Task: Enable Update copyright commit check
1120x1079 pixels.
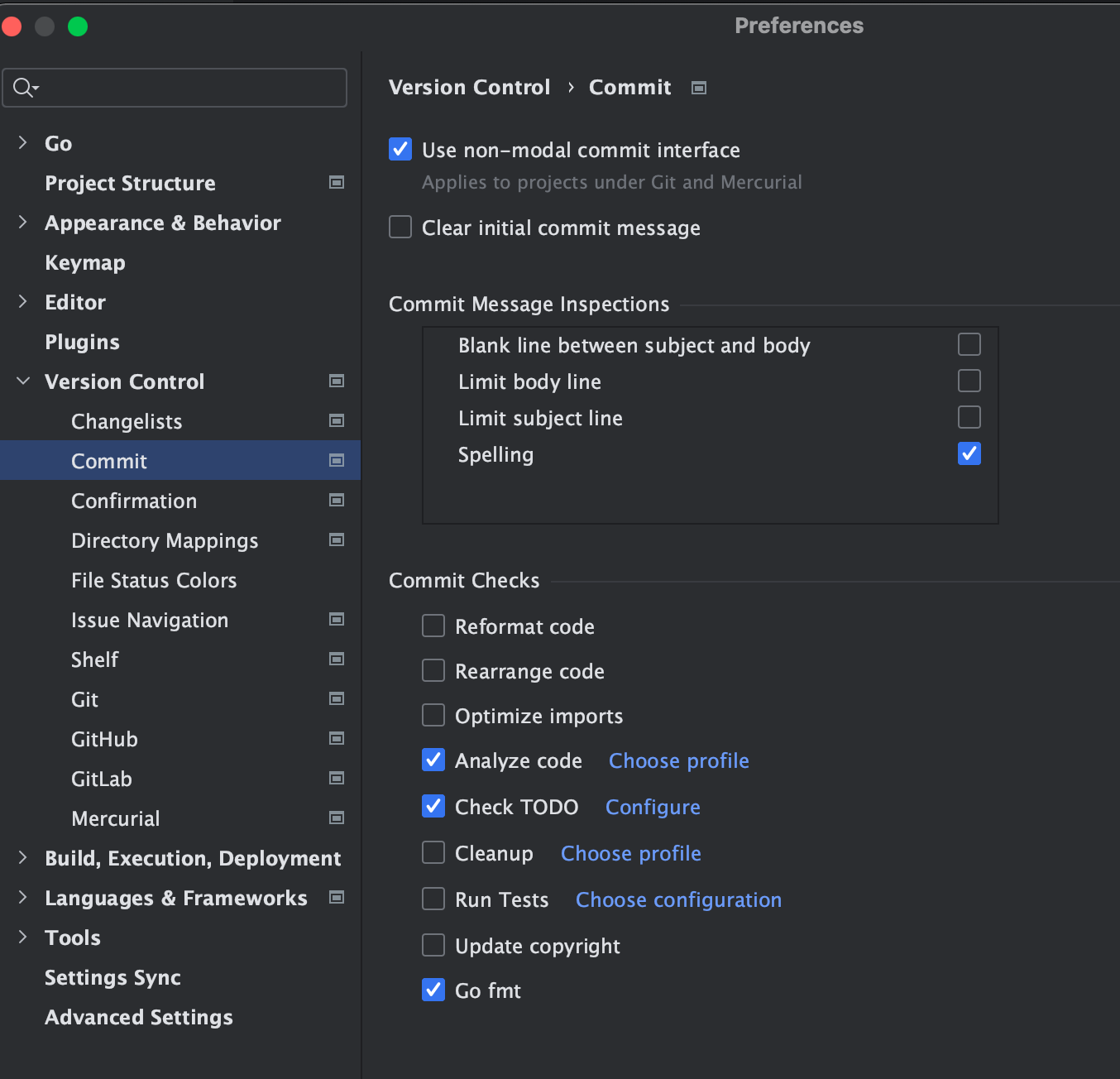Action: tap(433, 945)
